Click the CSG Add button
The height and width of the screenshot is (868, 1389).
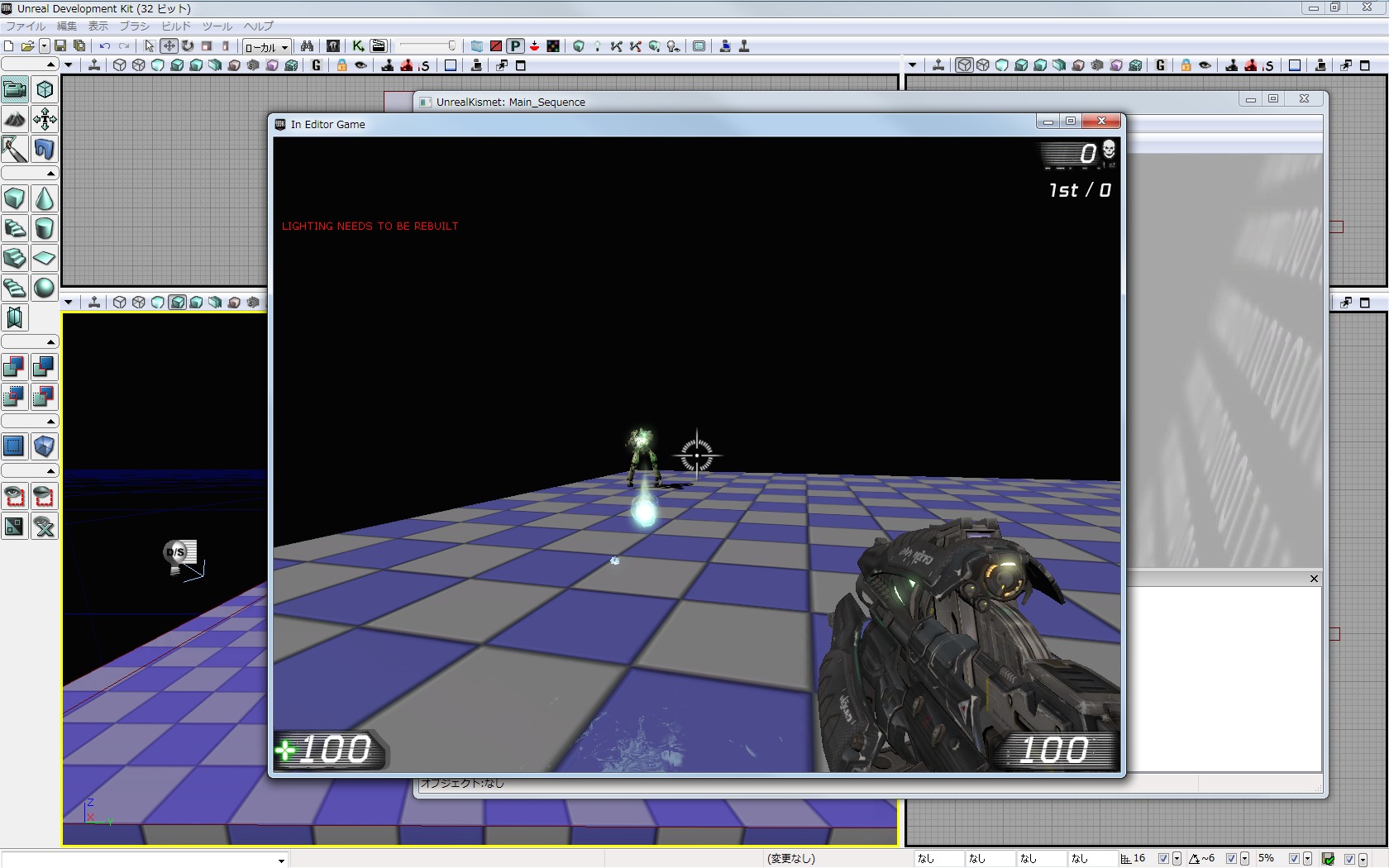[x=14, y=367]
